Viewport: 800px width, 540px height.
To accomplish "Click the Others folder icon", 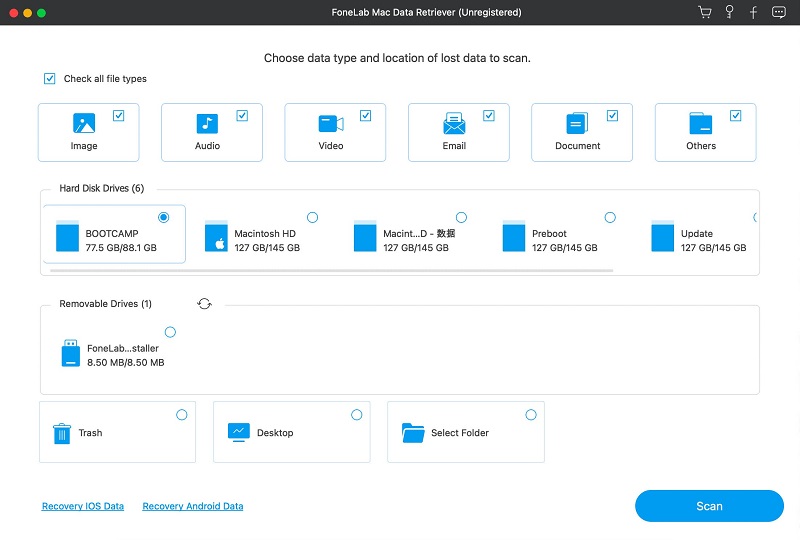I will point(701,124).
